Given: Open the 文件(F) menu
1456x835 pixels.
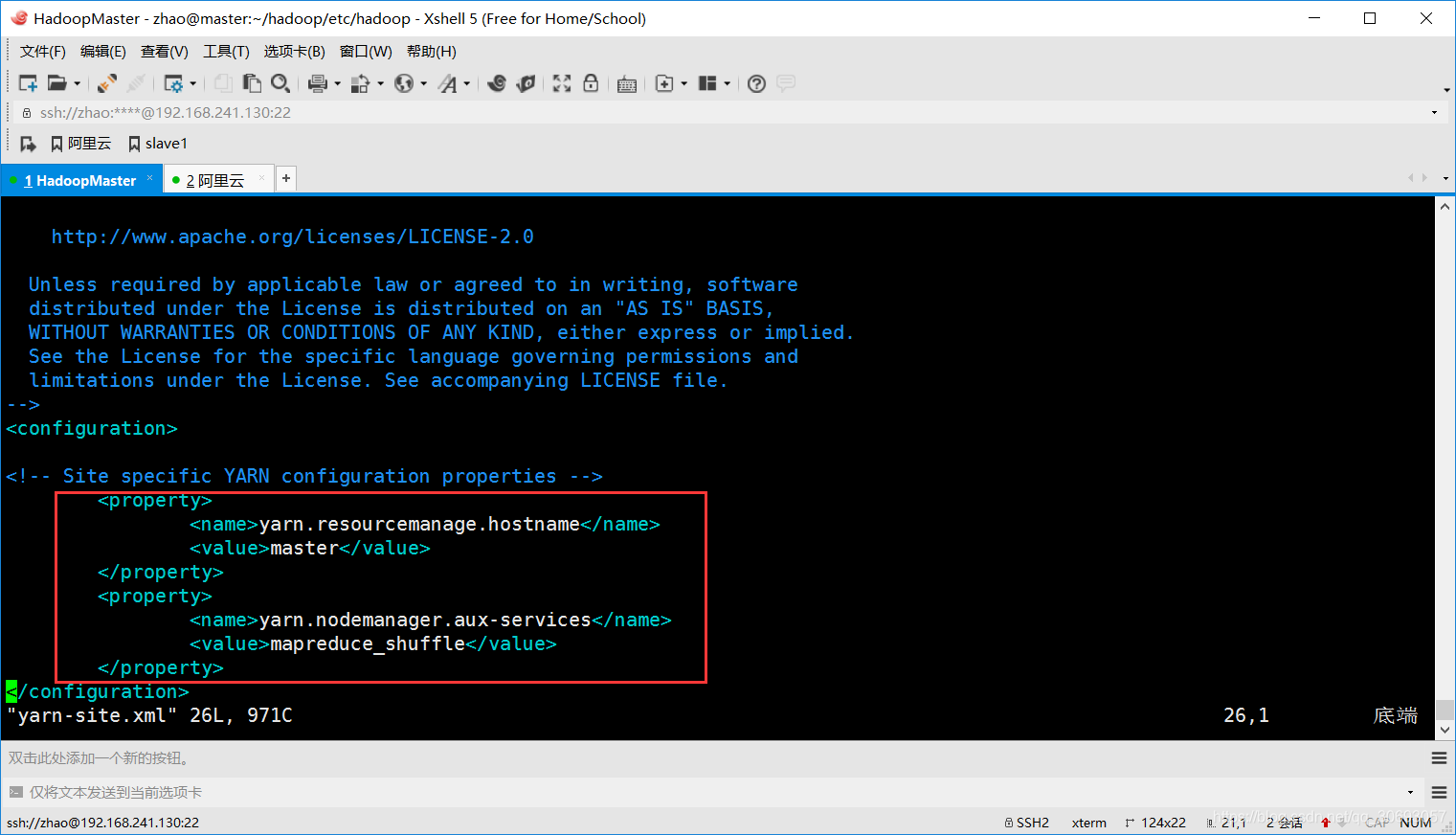Looking at the screenshot, I should coord(43,52).
